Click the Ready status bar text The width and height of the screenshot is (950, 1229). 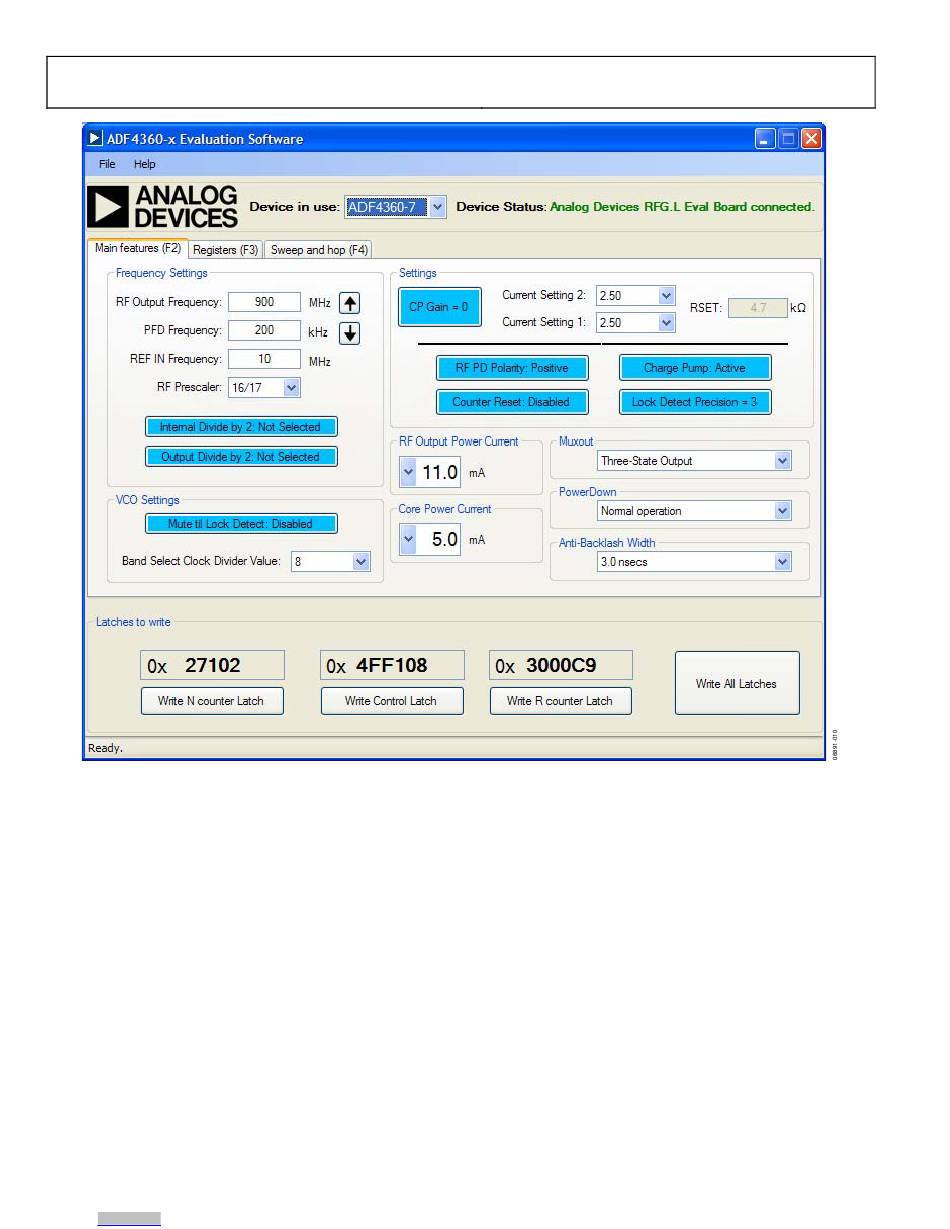tap(105, 747)
